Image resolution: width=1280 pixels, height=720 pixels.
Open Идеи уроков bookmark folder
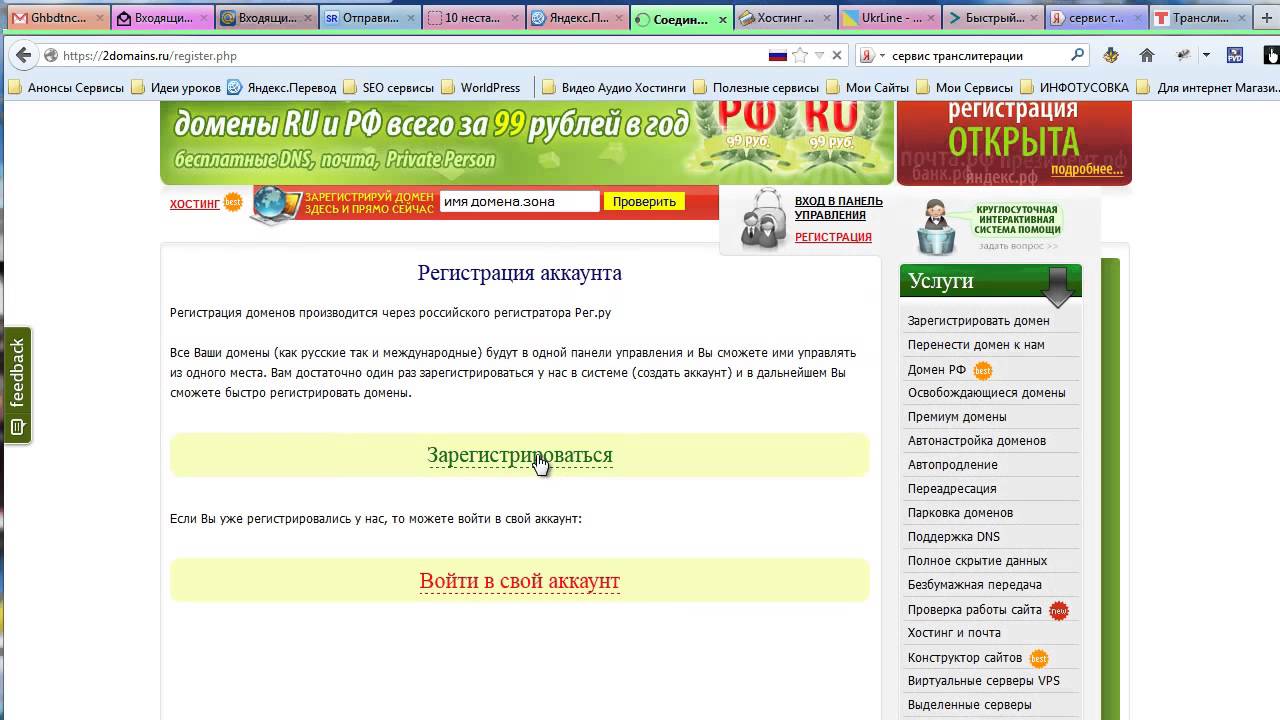point(176,87)
